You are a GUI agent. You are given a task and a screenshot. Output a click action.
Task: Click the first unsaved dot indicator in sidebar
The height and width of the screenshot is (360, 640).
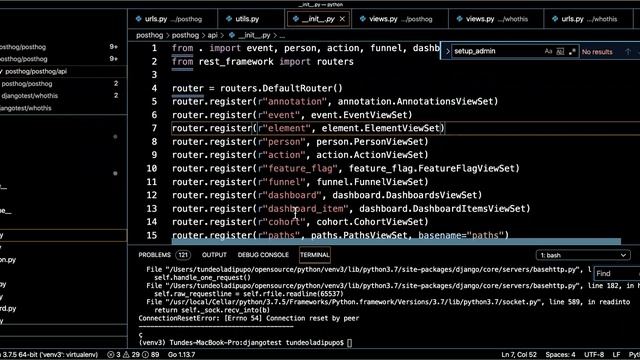click(115, 137)
